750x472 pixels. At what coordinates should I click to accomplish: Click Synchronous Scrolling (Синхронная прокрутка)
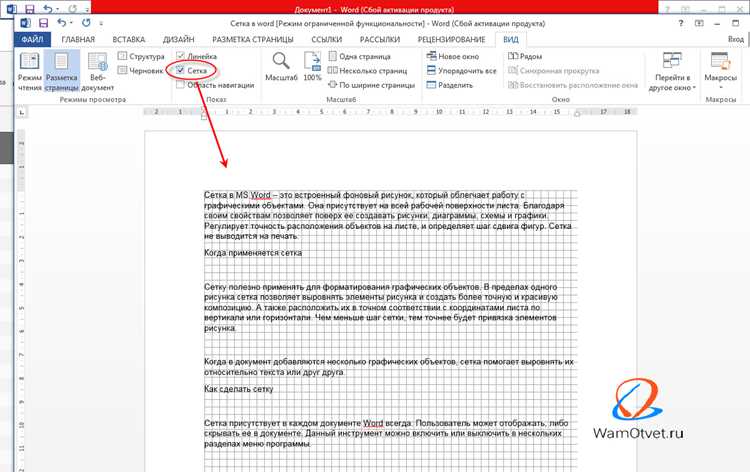point(554,71)
